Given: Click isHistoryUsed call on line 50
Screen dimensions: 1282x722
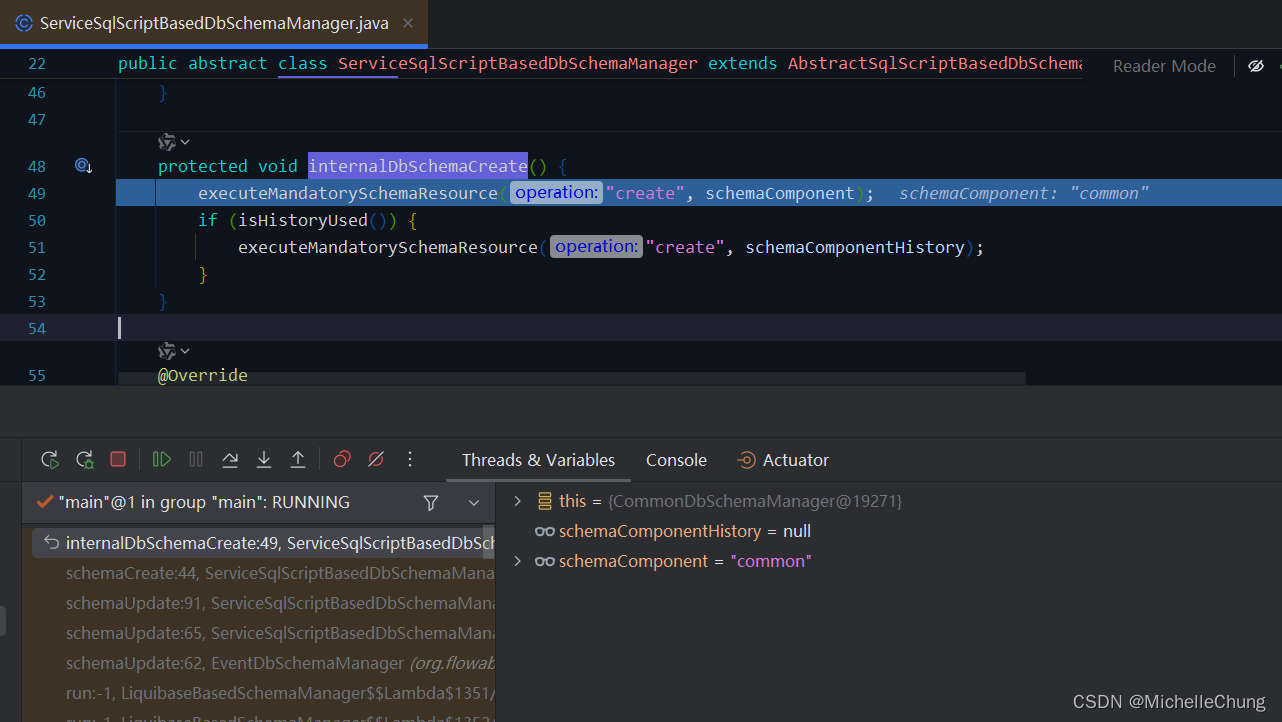Looking at the screenshot, I should (303, 220).
